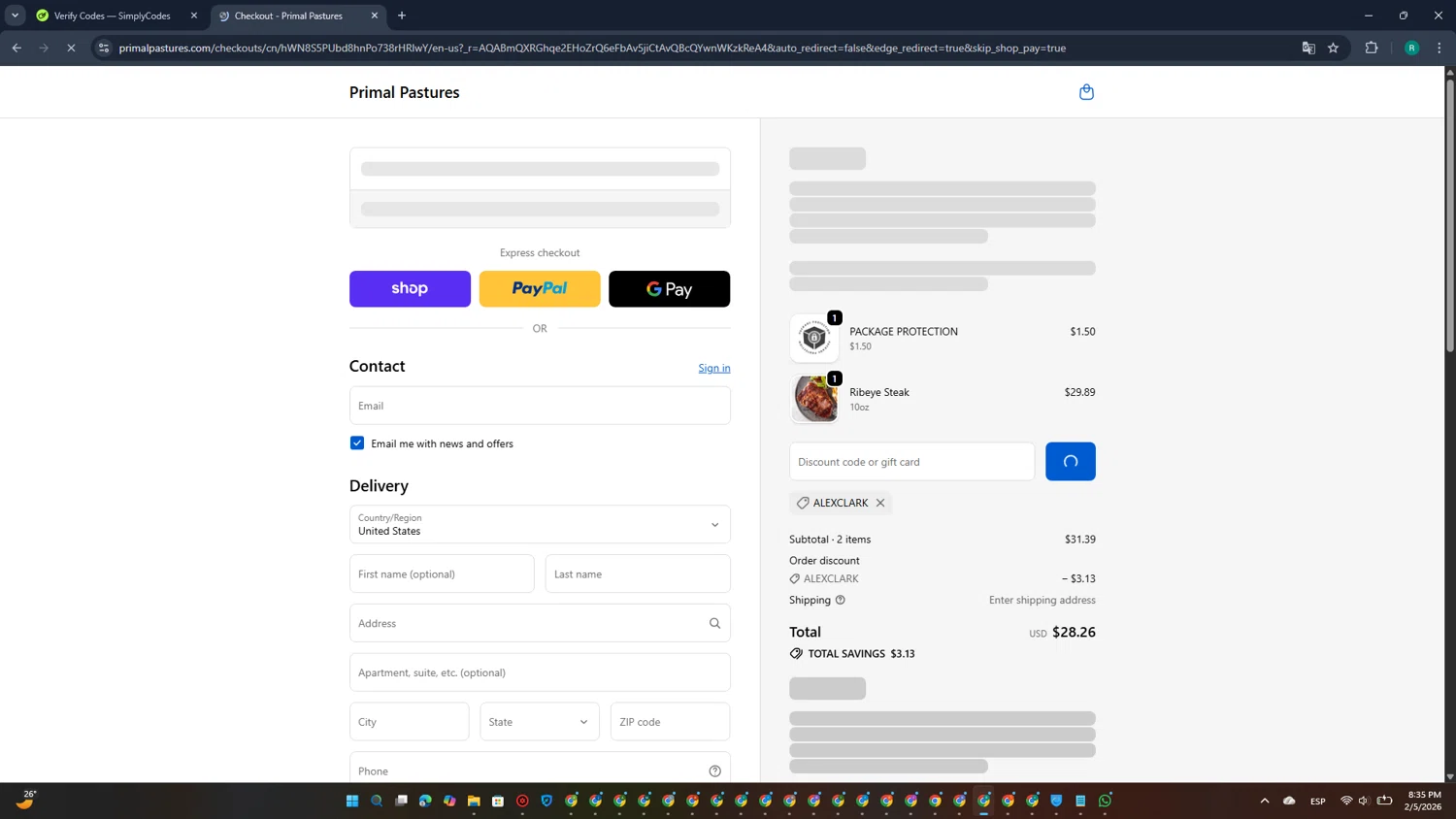1456x819 pixels.
Task: Go back to the previous browser page
Action: (17, 48)
